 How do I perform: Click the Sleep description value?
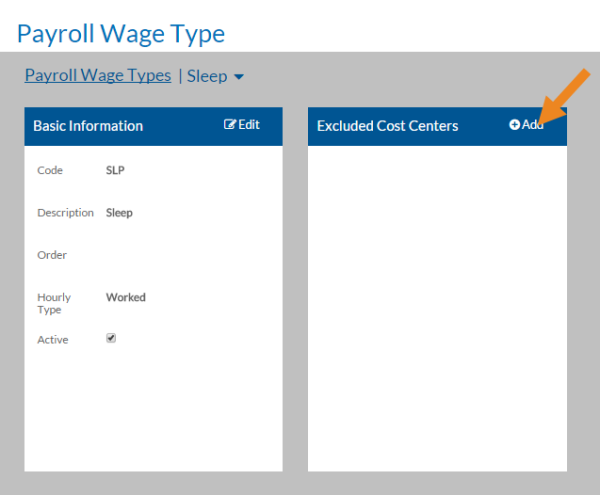pyautogui.click(x=119, y=212)
